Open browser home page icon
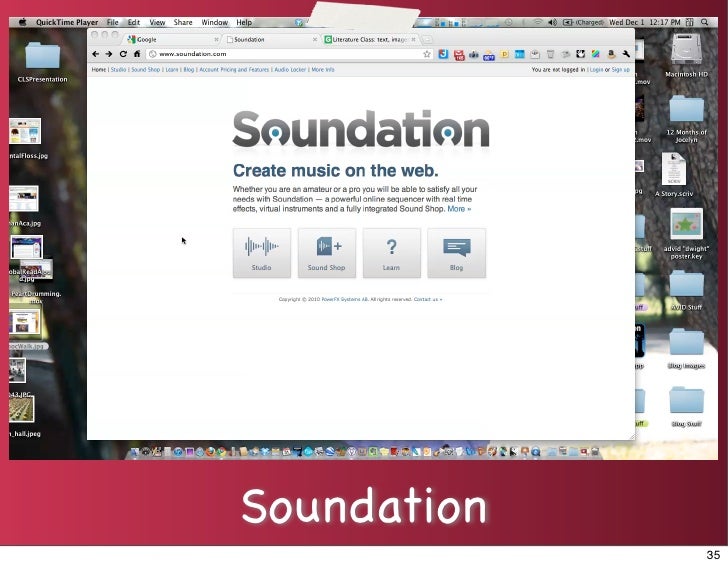728x566 pixels. click(137, 54)
